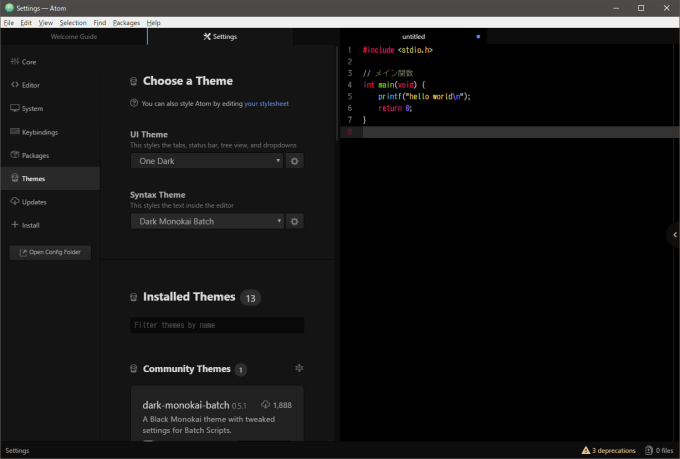
Task: Open the Edit menu
Action: click(x=26, y=23)
